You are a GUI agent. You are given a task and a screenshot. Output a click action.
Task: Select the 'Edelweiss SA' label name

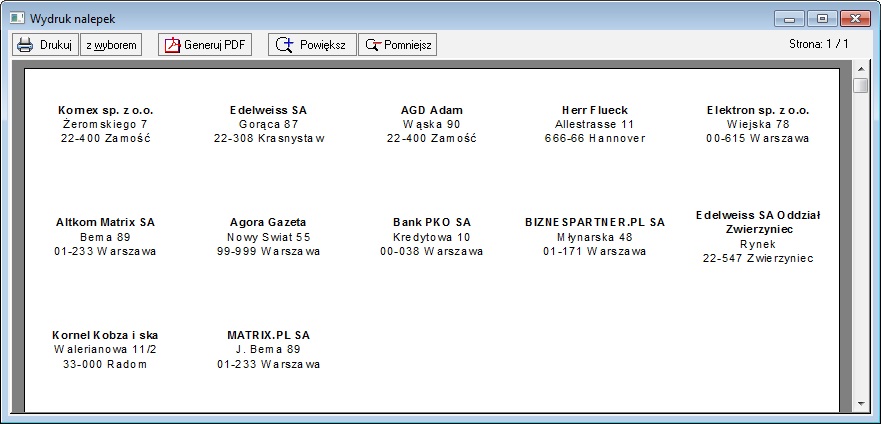pyautogui.click(x=269, y=110)
